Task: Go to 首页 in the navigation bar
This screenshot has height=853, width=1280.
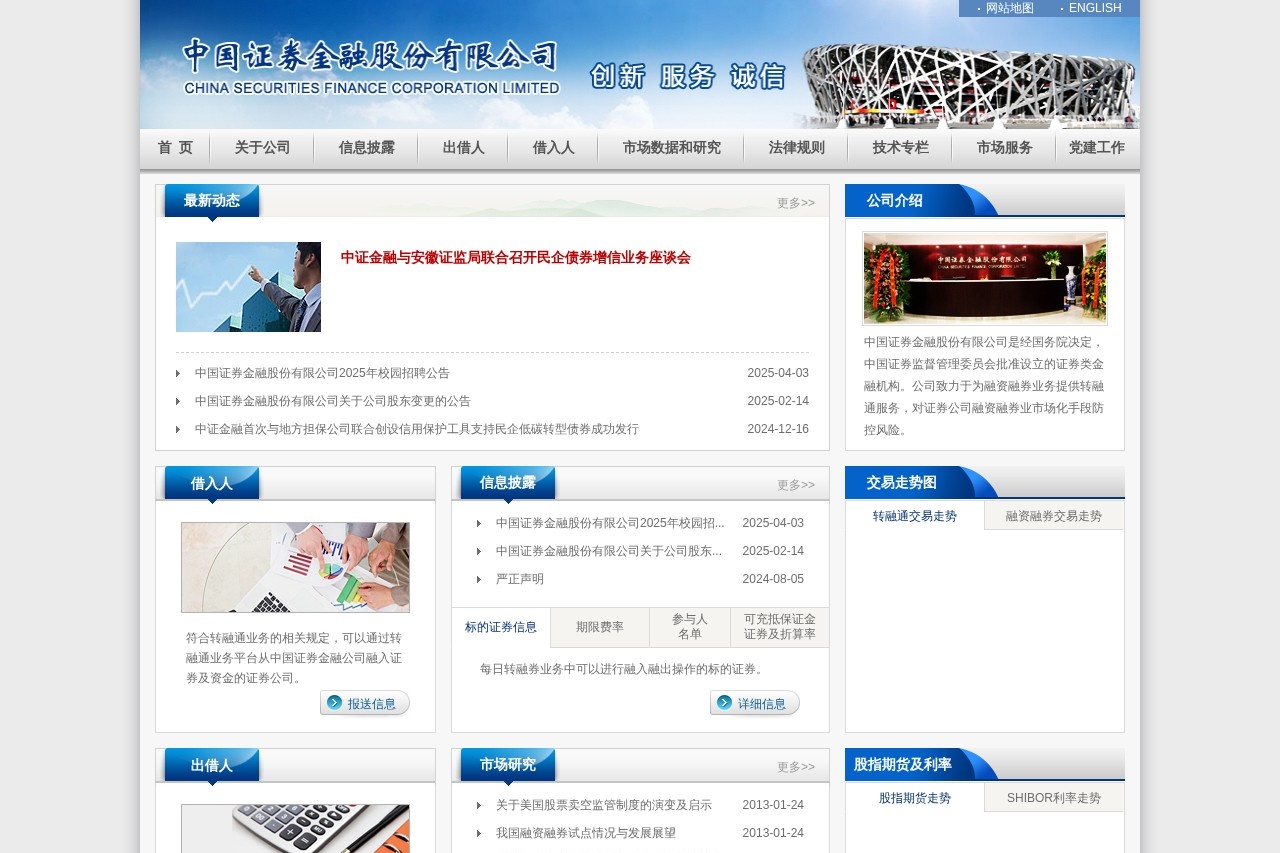Action: [x=175, y=148]
